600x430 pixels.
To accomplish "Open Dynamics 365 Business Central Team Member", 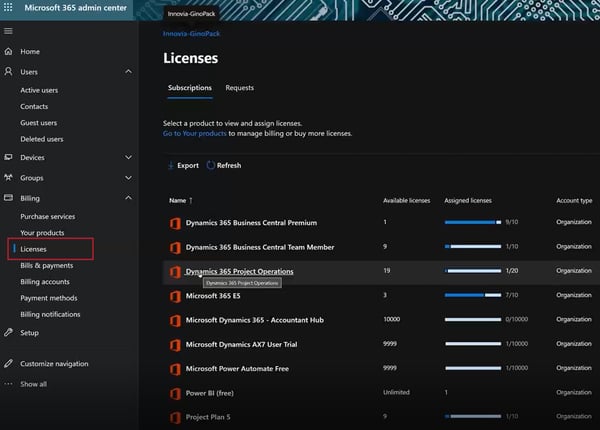I will pyautogui.click(x=260, y=247).
